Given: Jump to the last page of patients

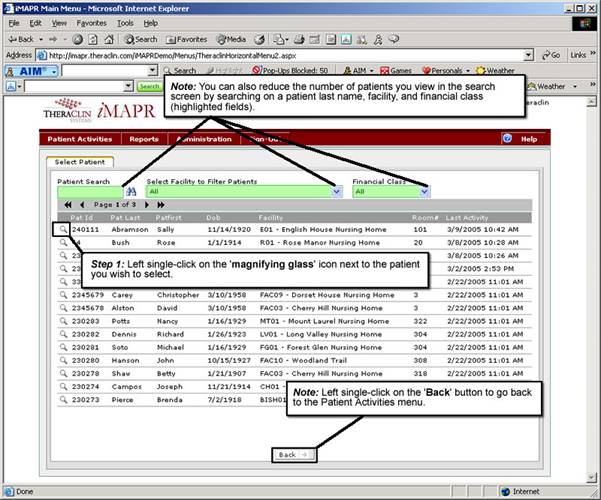Looking at the screenshot, I should (160, 204).
